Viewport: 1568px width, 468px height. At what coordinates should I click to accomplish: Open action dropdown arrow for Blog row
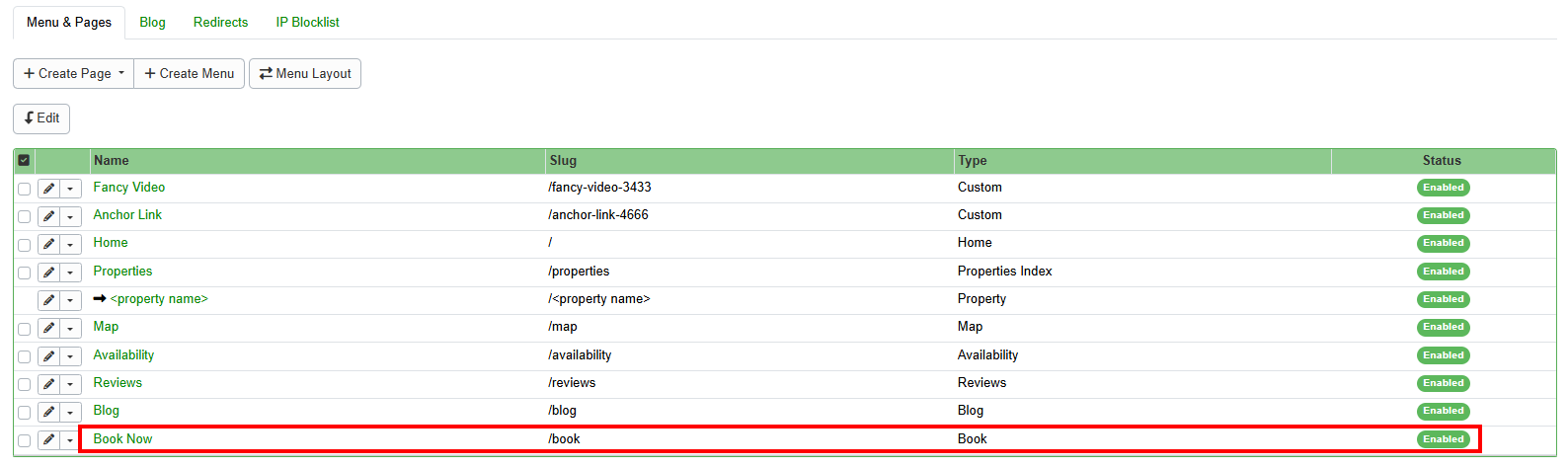coord(70,412)
